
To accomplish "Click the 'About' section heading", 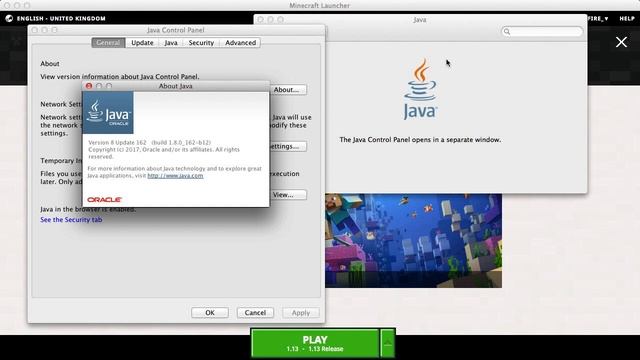I will pyautogui.click(x=50, y=64).
